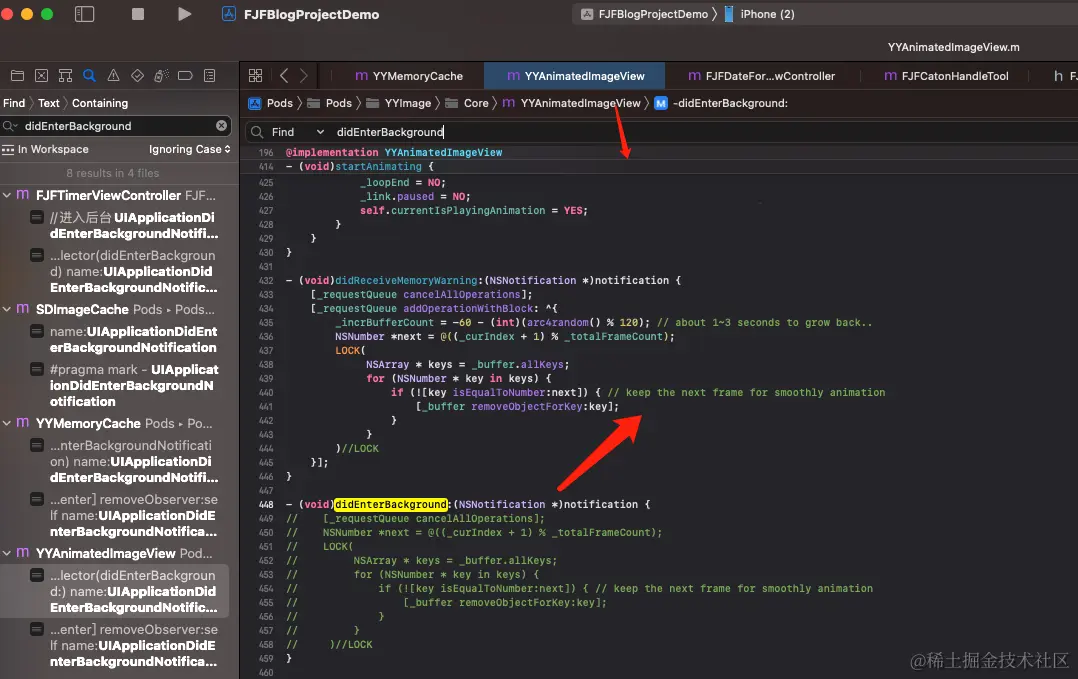Viewport: 1078px width, 679px height.
Task: Go back in editor history
Action: 284,76
